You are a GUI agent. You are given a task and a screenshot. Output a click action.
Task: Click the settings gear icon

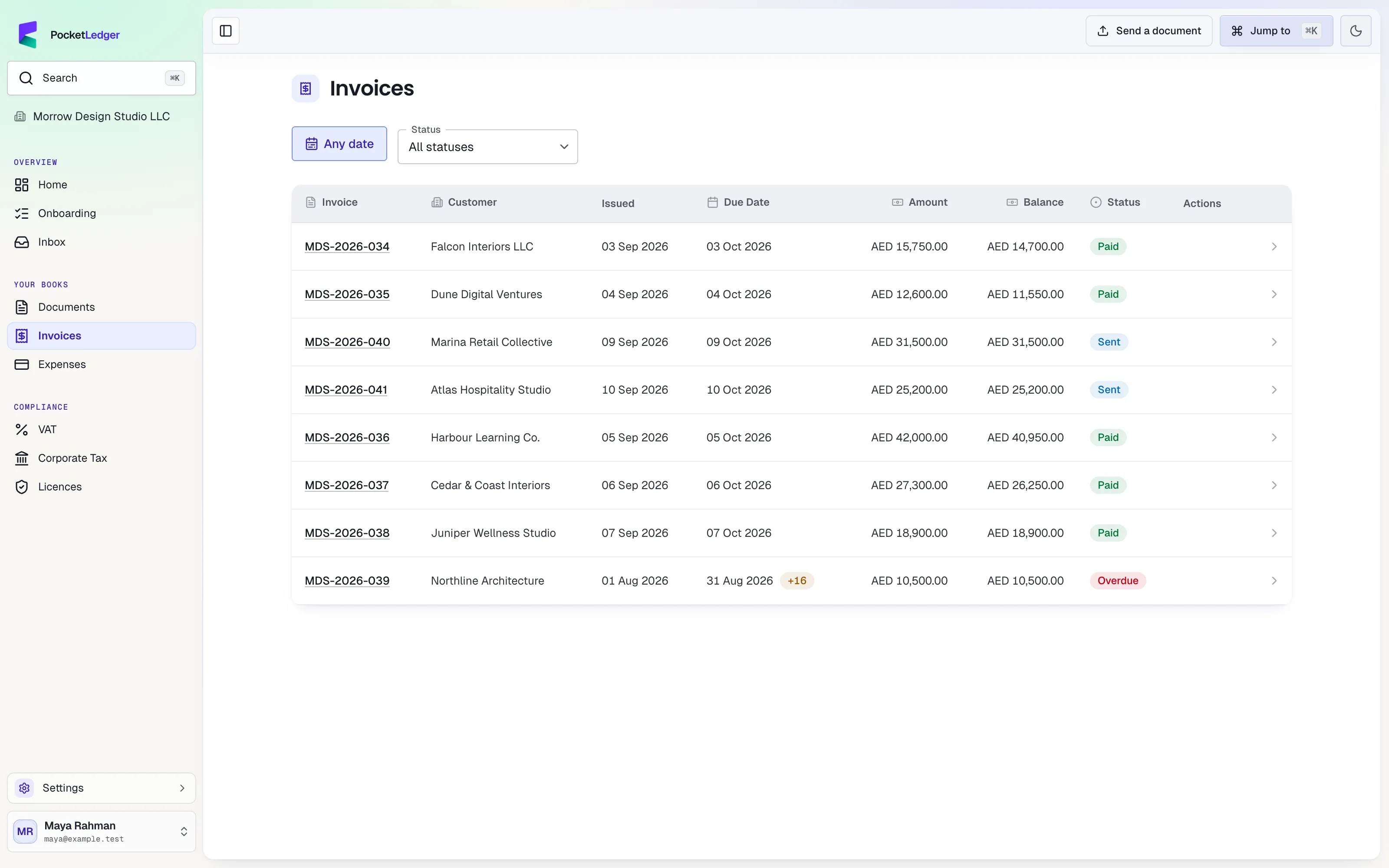pyautogui.click(x=24, y=788)
